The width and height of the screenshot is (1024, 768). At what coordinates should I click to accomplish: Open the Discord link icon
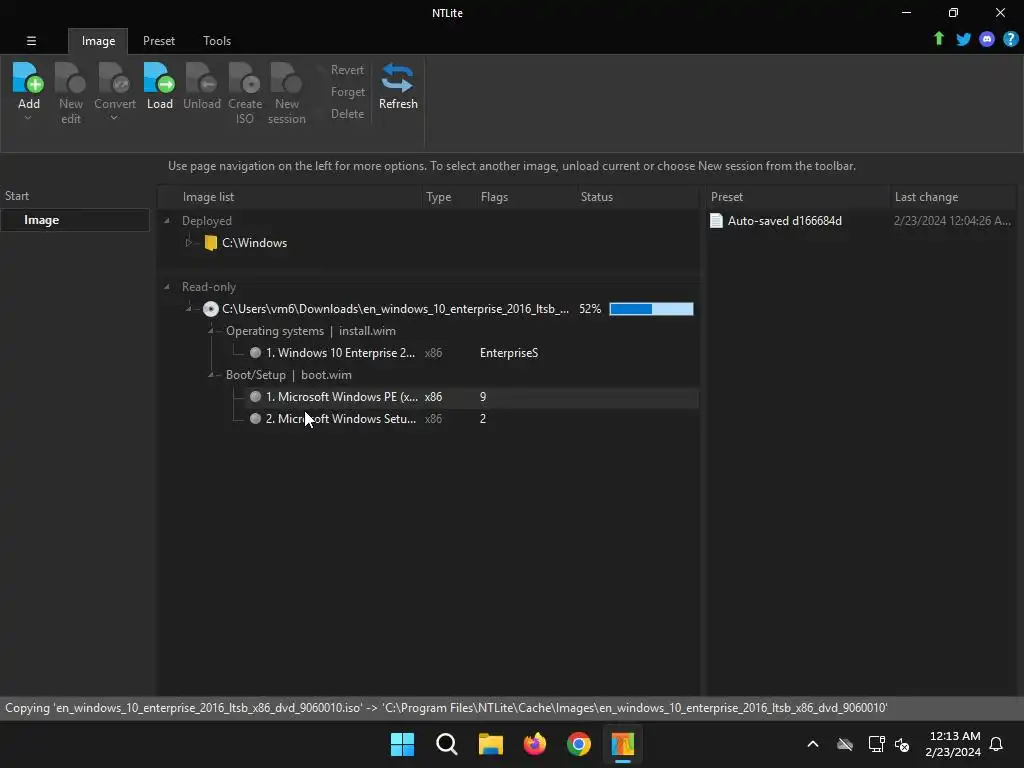click(x=987, y=39)
